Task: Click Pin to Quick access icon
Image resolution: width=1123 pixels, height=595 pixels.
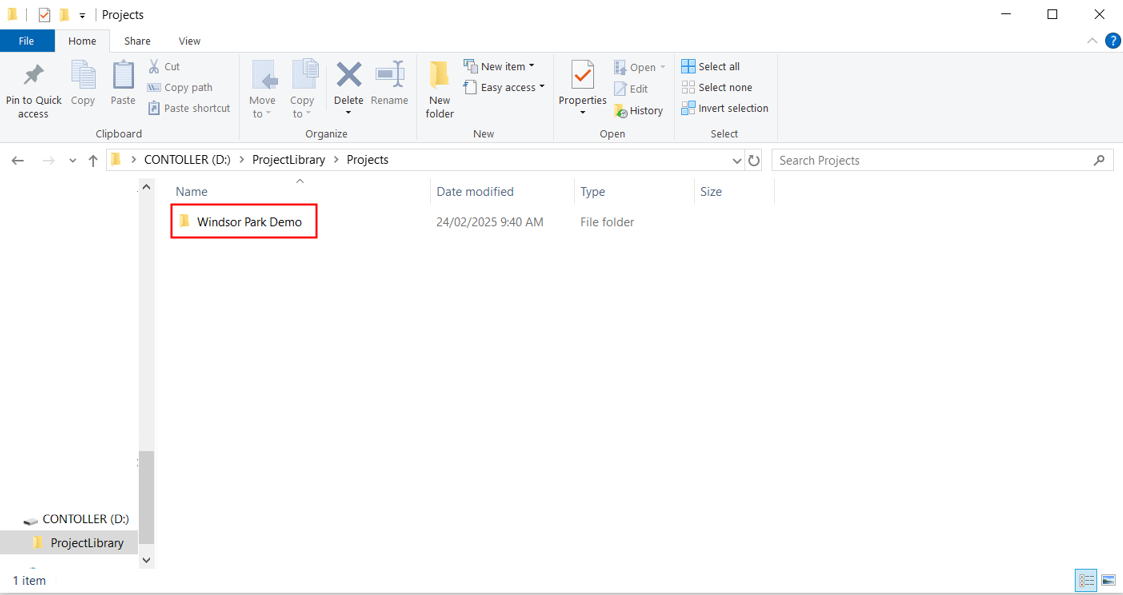Action: 33,75
